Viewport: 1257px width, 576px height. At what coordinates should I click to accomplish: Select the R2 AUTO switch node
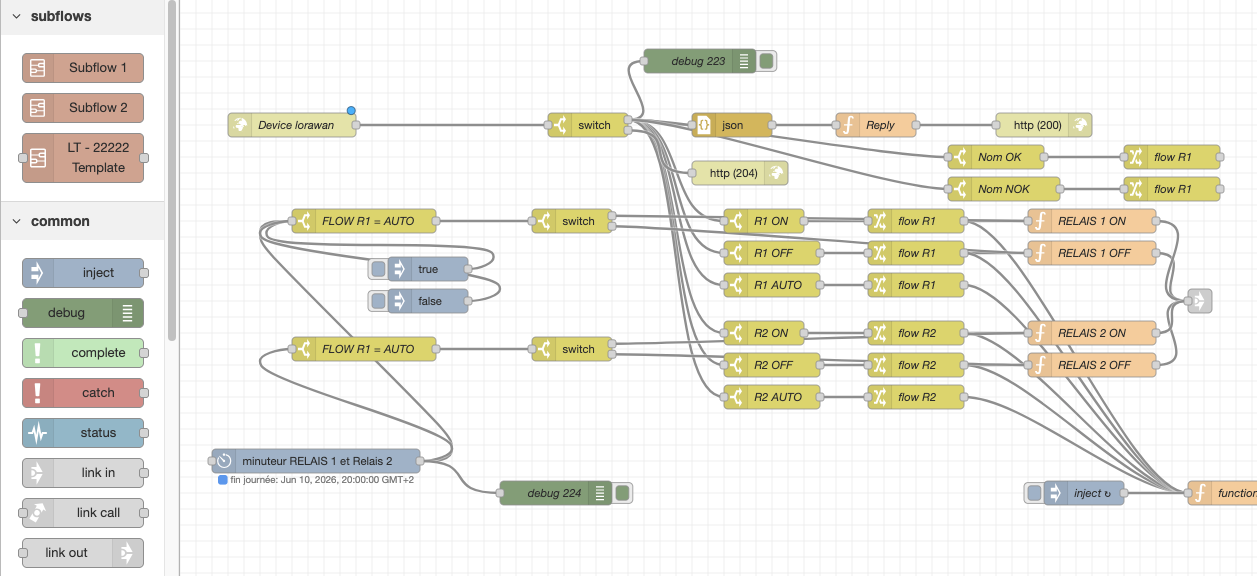(772, 397)
